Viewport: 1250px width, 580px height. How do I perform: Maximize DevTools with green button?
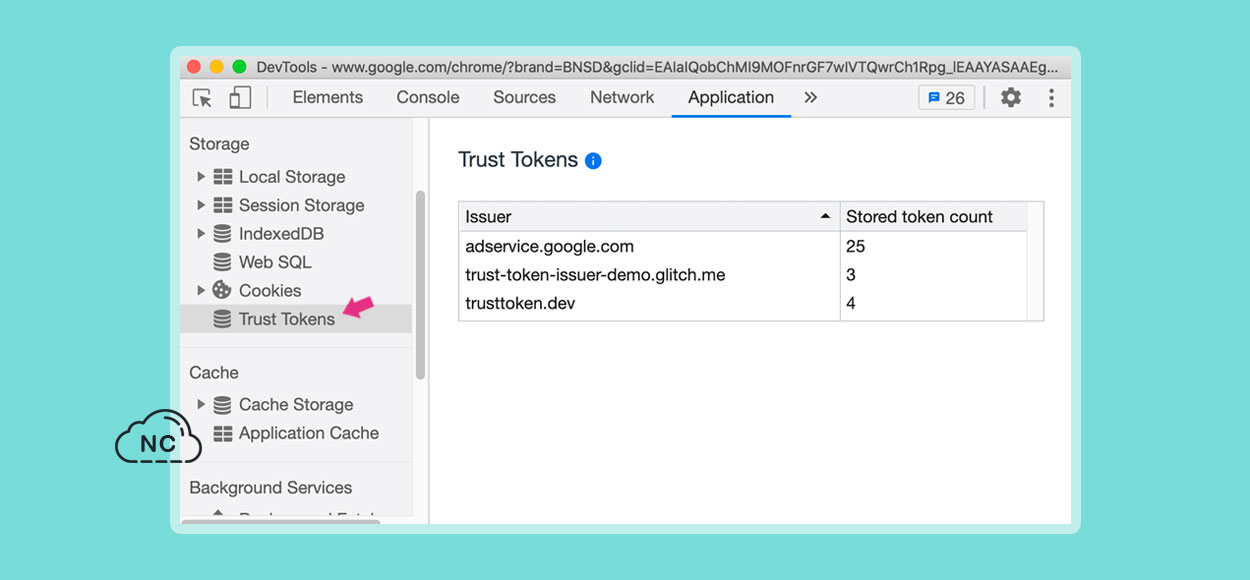(x=239, y=67)
